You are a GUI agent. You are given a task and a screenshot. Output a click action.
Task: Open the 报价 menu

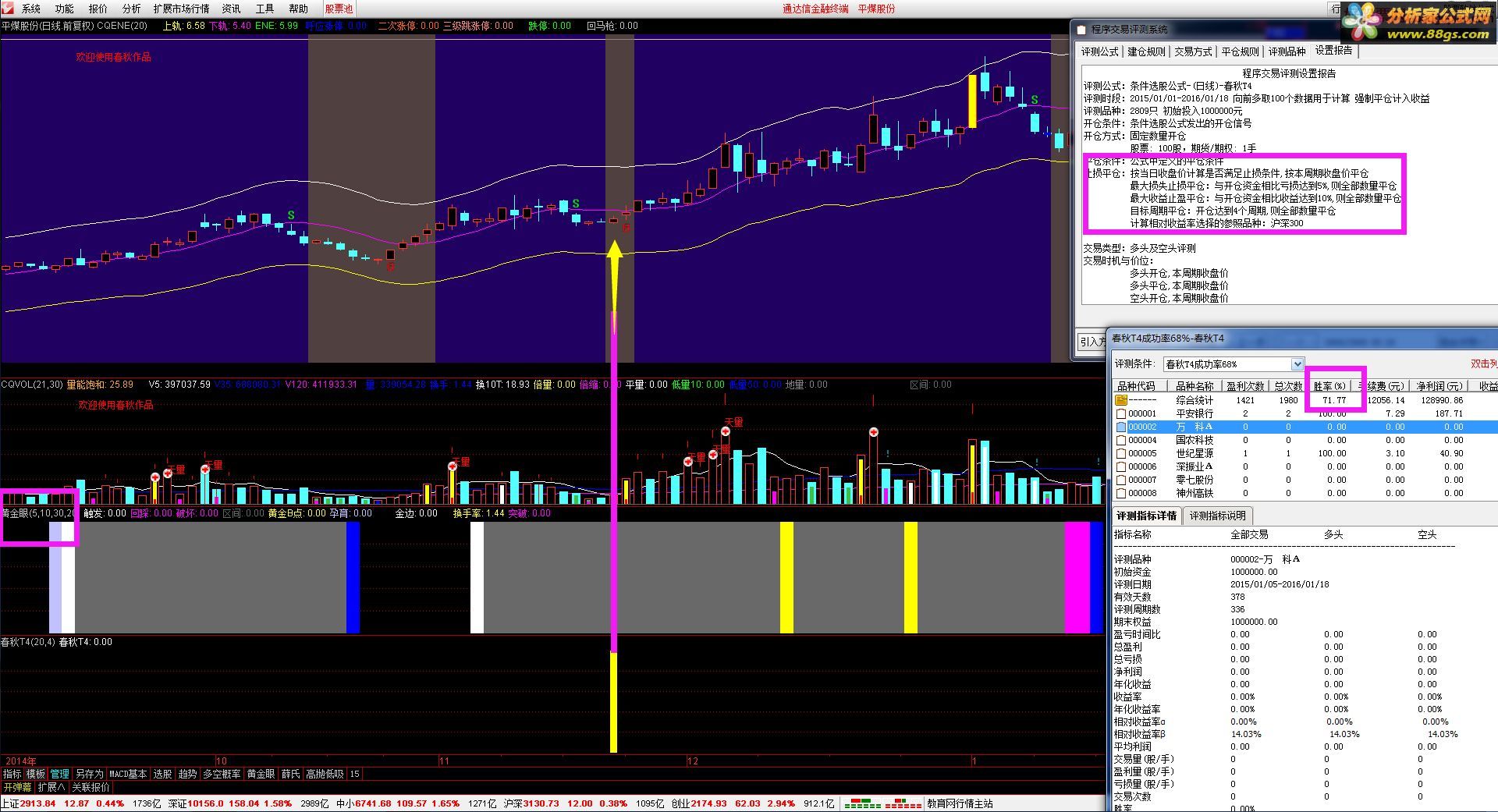98,9
